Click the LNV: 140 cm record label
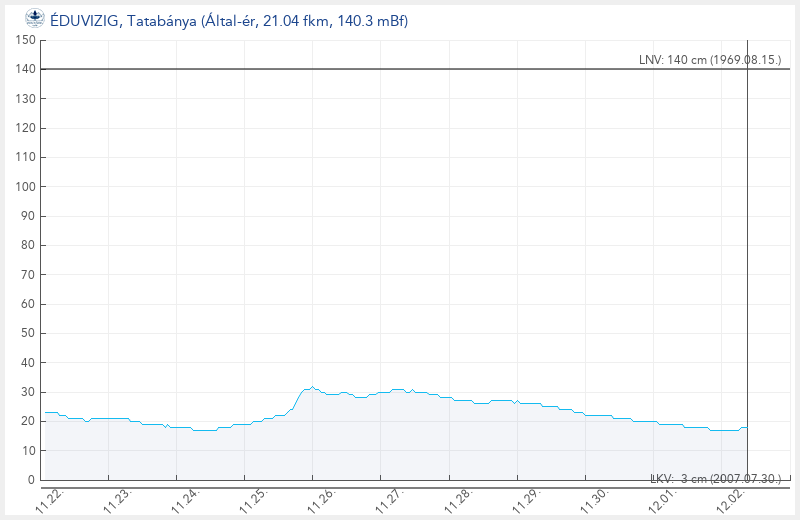The height and width of the screenshot is (520, 800). pyautogui.click(x=709, y=60)
